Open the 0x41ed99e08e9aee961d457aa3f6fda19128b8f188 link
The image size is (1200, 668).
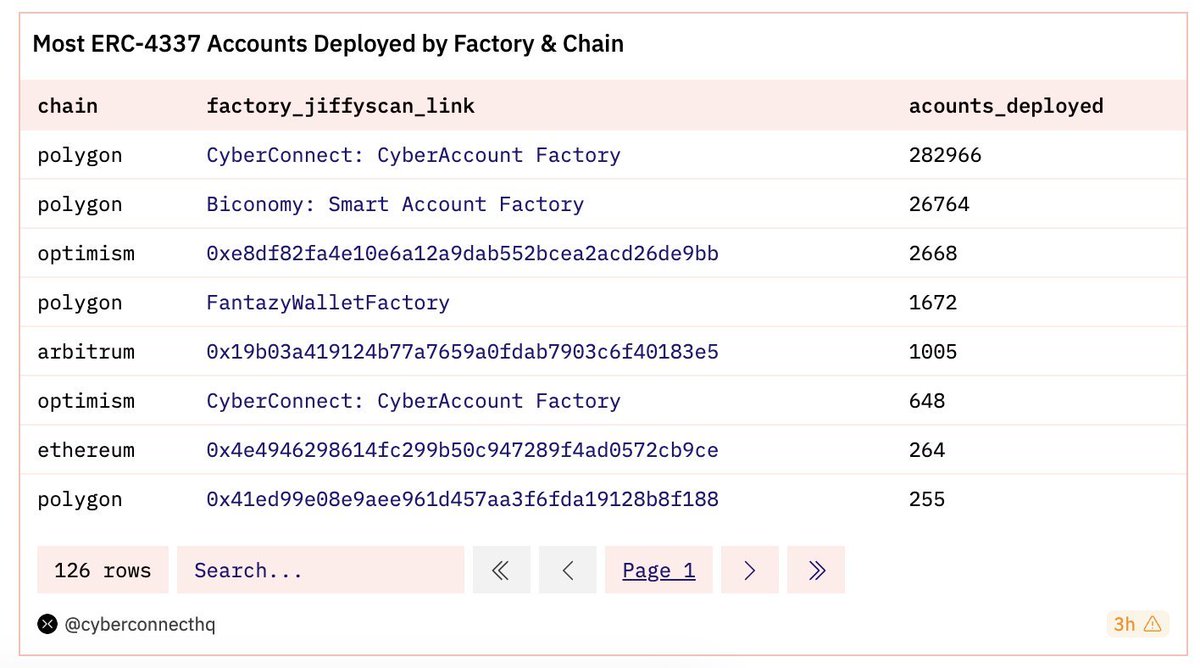(462, 499)
